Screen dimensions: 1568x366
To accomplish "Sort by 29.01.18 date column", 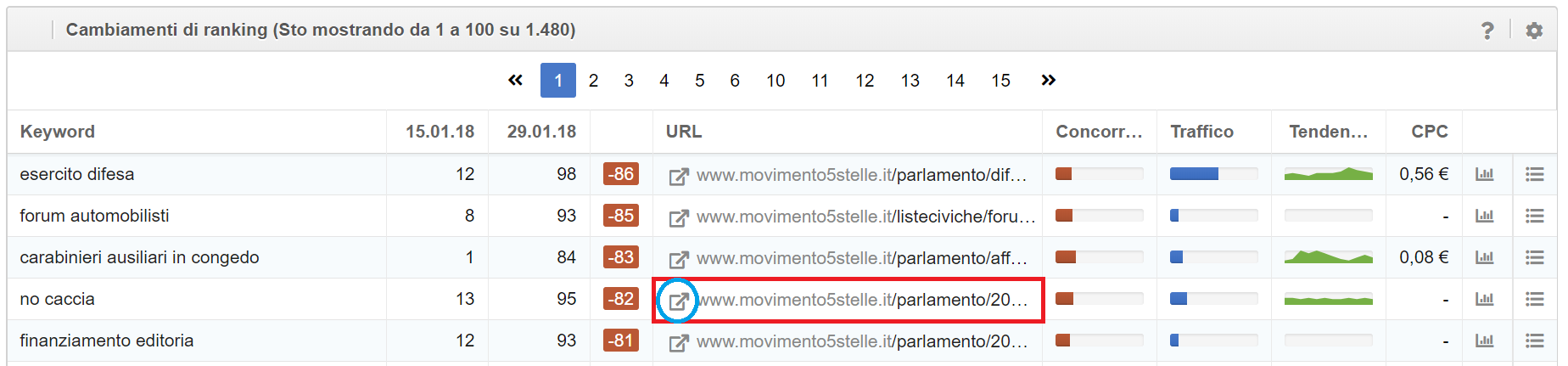I will [541, 132].
